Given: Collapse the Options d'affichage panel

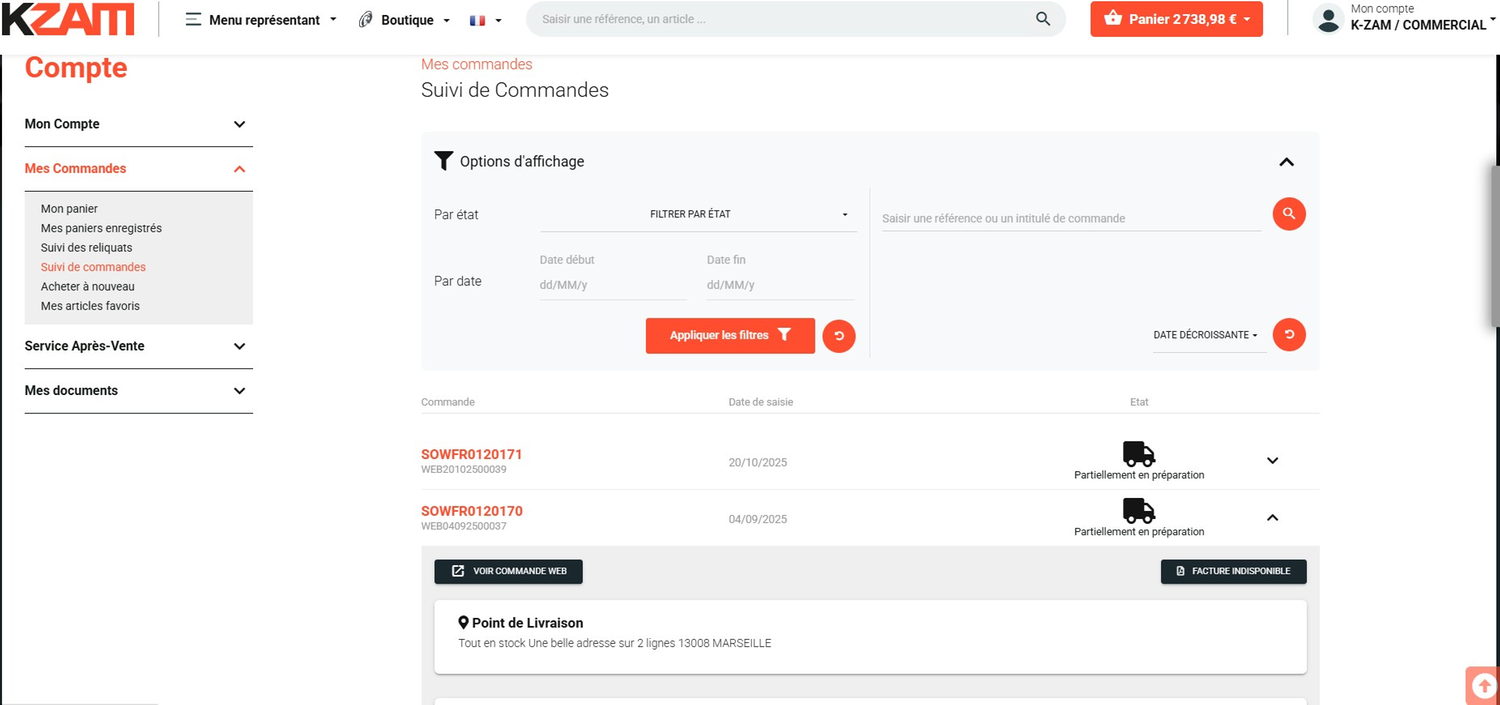Looking at the screenshot, I should tap(1286, 162).
